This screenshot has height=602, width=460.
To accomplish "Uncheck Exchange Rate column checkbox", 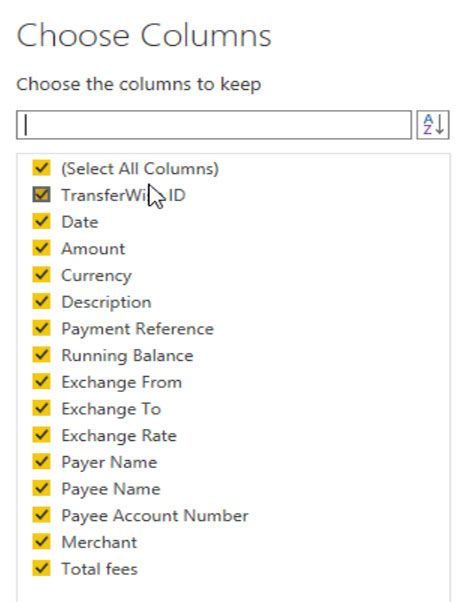I will (x=41, y=435).
